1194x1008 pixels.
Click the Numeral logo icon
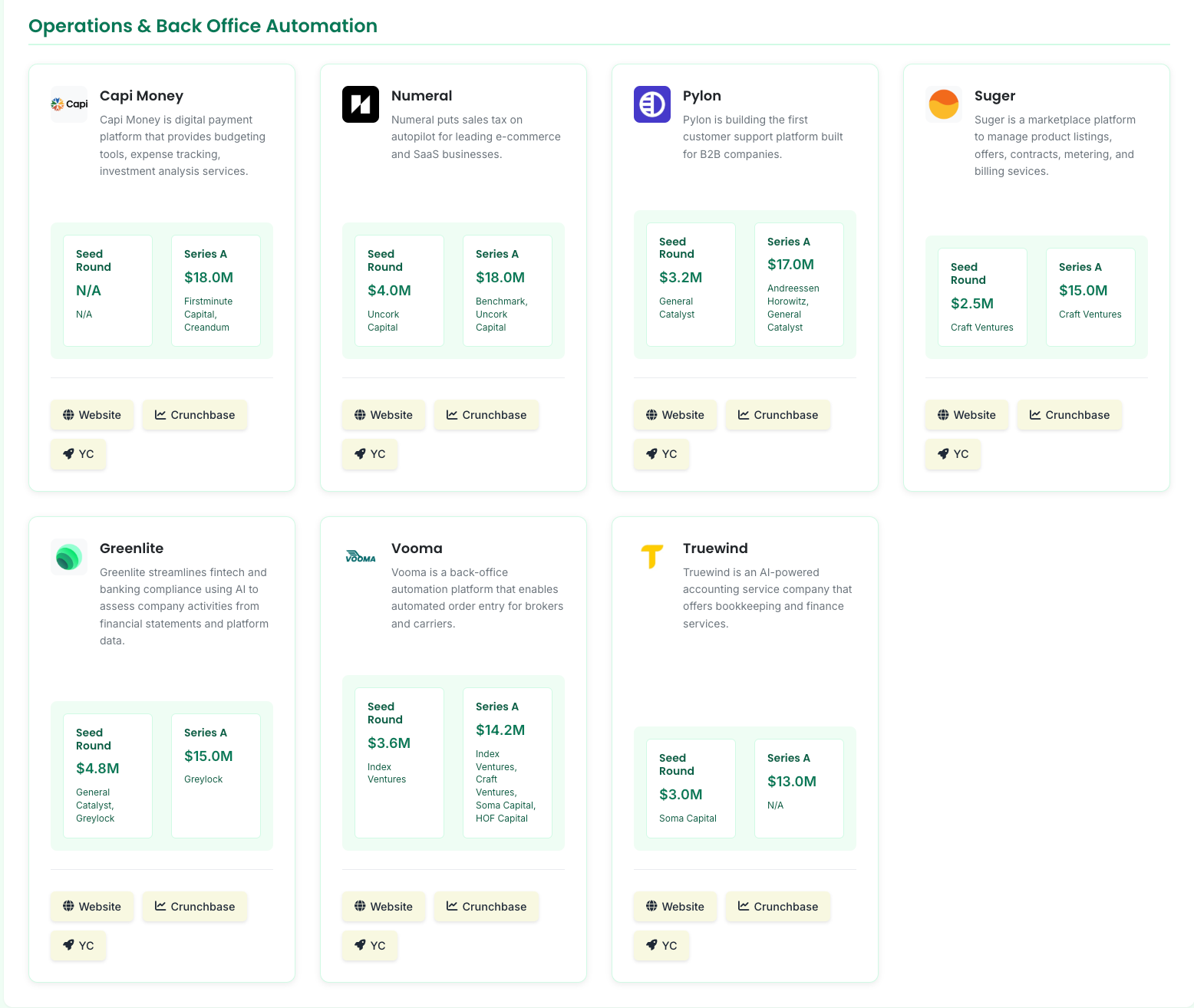pyautogui.click(x=361, y=104)
